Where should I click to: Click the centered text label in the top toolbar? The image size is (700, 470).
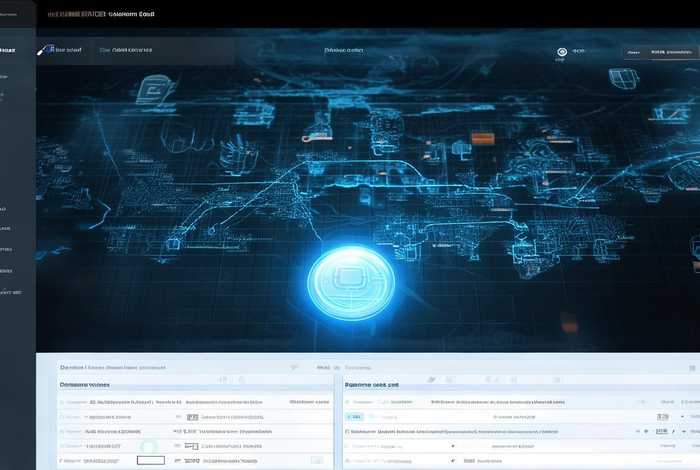pyautogui.click(x=345, y=49)
